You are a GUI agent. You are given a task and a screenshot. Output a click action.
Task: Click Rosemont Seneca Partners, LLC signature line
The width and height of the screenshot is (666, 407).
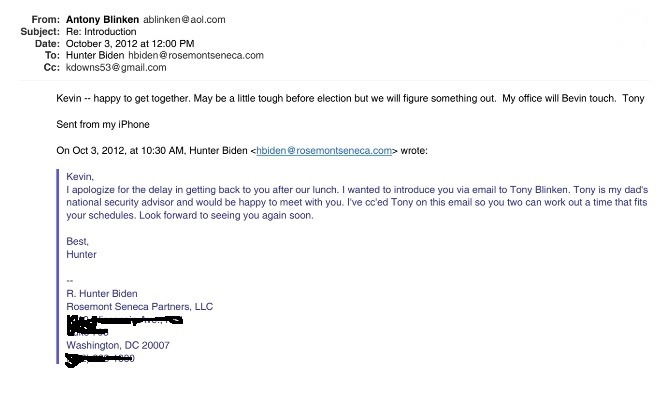140,307
